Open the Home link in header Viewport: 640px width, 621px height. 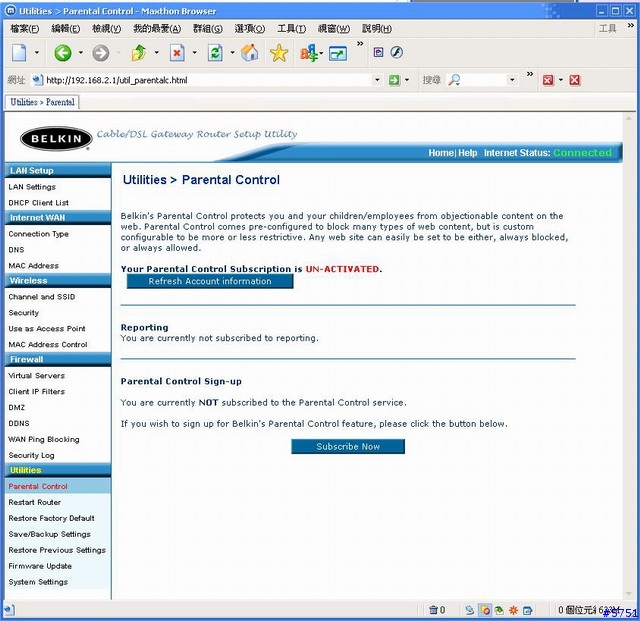pos(441,153)
